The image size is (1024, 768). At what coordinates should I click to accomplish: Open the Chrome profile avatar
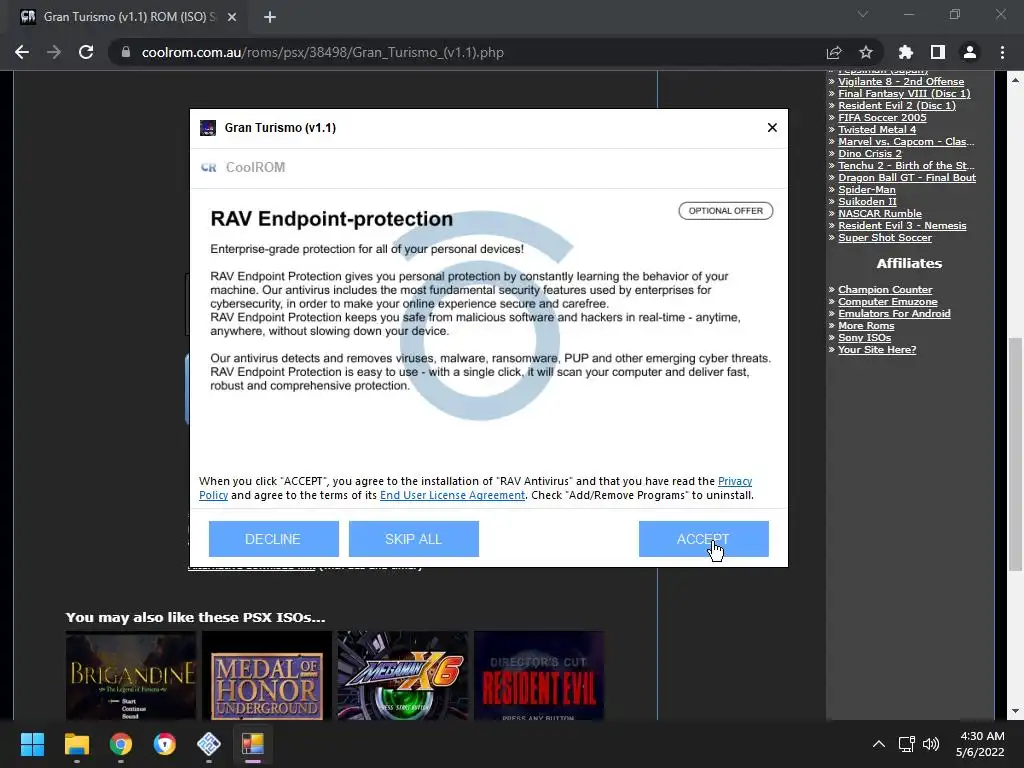point(970,52)
